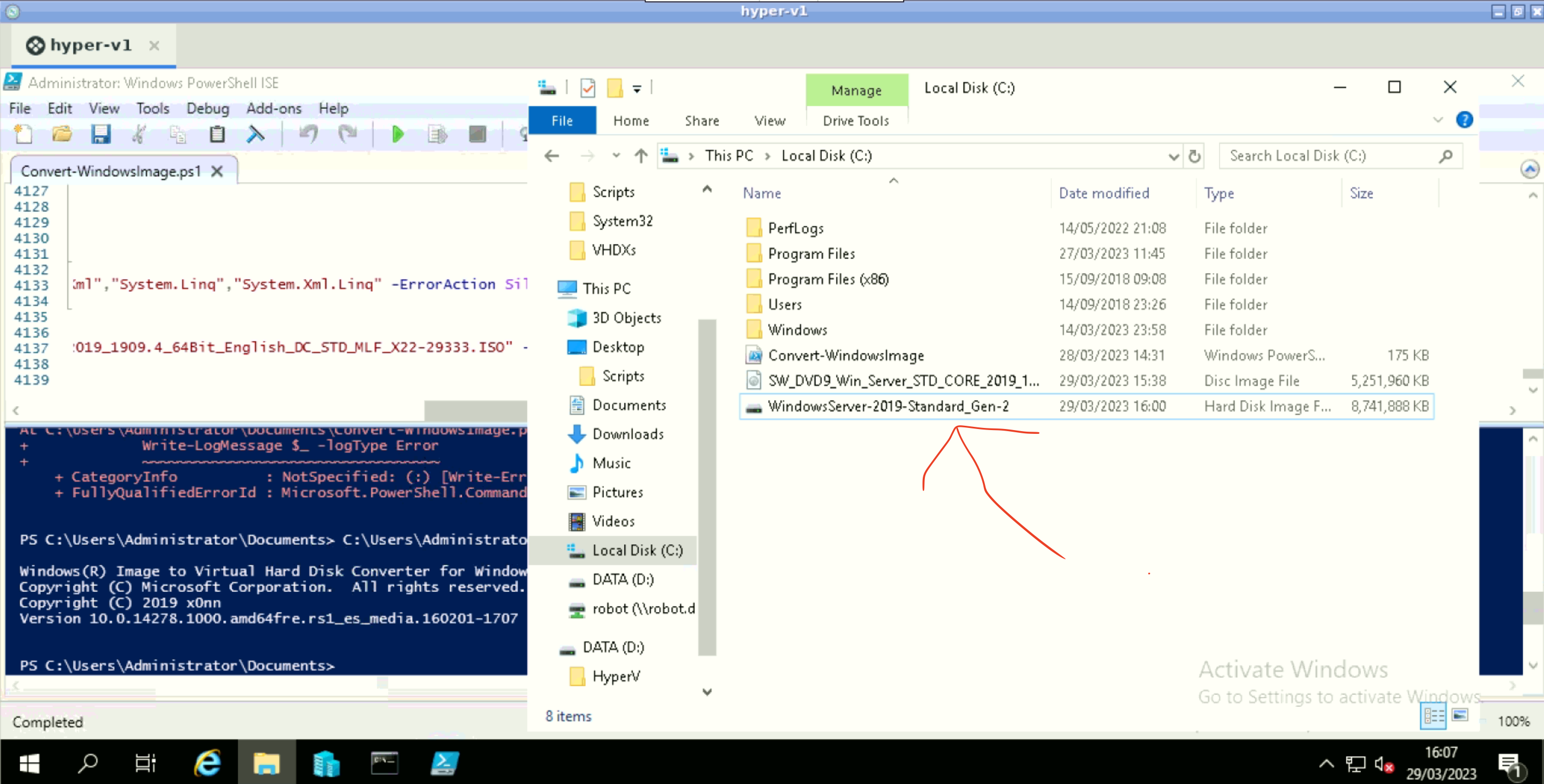Switch to the Home ribbon tab
The width and height of the screenshot is (1544, 784).
(x=631, y=121)
